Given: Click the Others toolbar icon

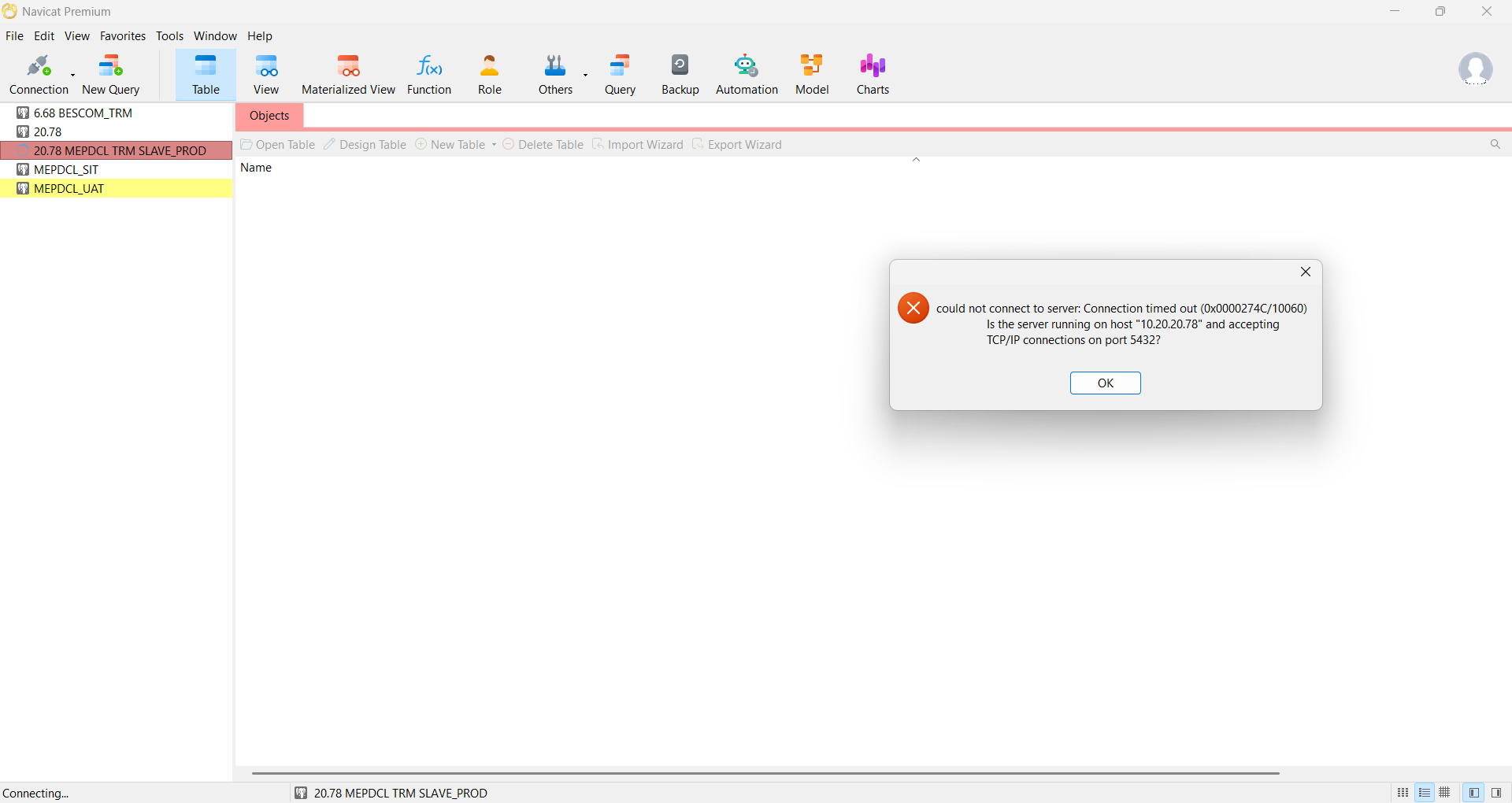Looking at the screenshot, I should [x=555, y=75].
